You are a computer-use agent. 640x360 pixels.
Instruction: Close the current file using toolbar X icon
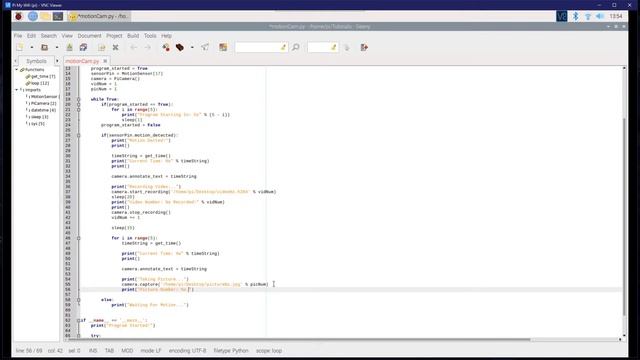coord(116,47)
